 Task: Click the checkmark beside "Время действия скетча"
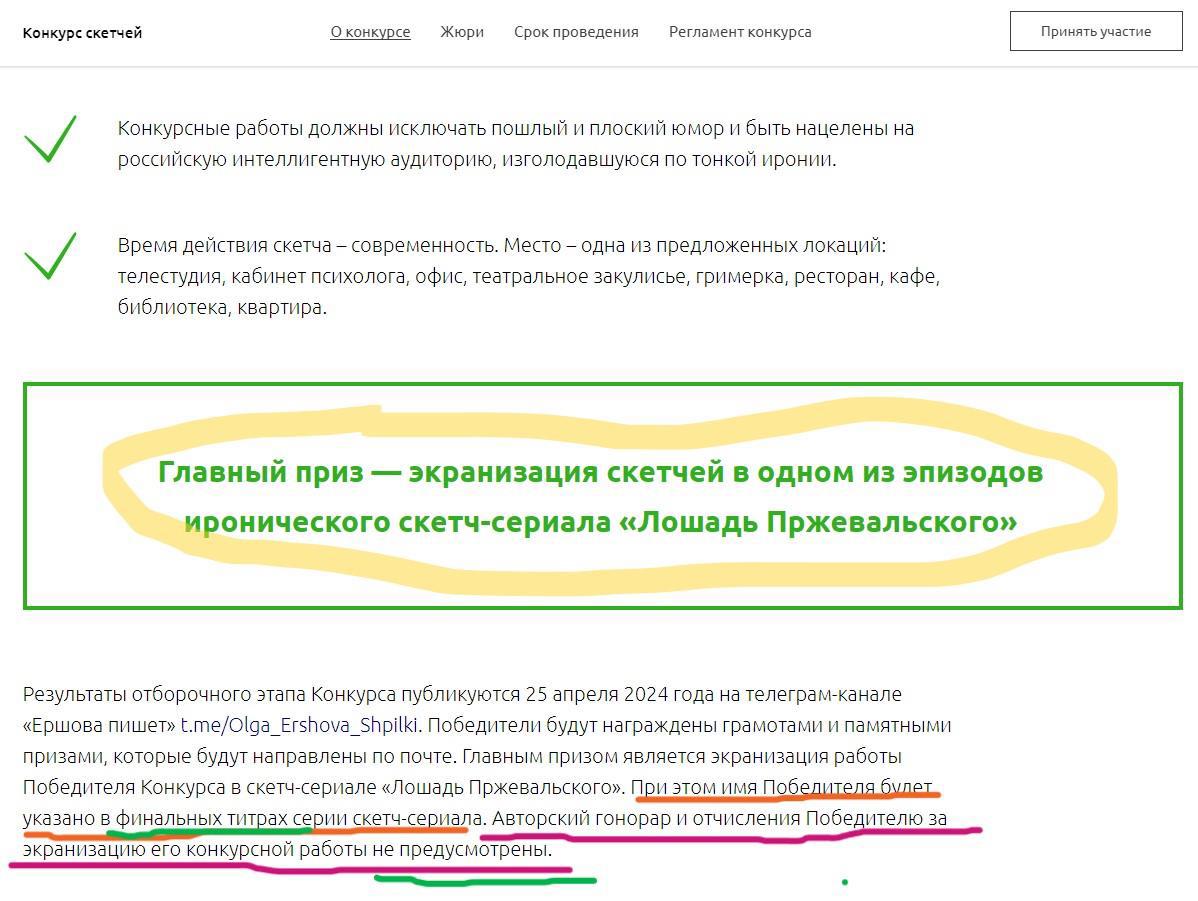click(50, 256)
